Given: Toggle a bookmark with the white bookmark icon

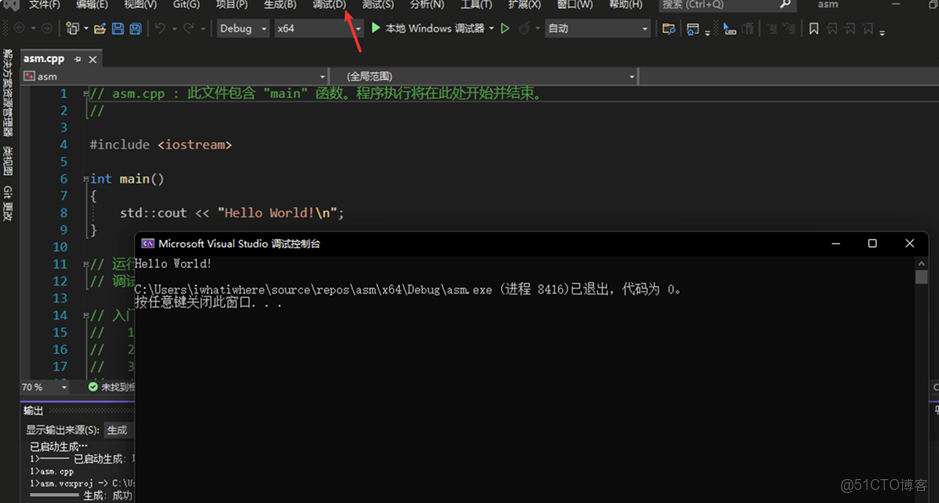Looking at the screenshot, I should 814,28.
